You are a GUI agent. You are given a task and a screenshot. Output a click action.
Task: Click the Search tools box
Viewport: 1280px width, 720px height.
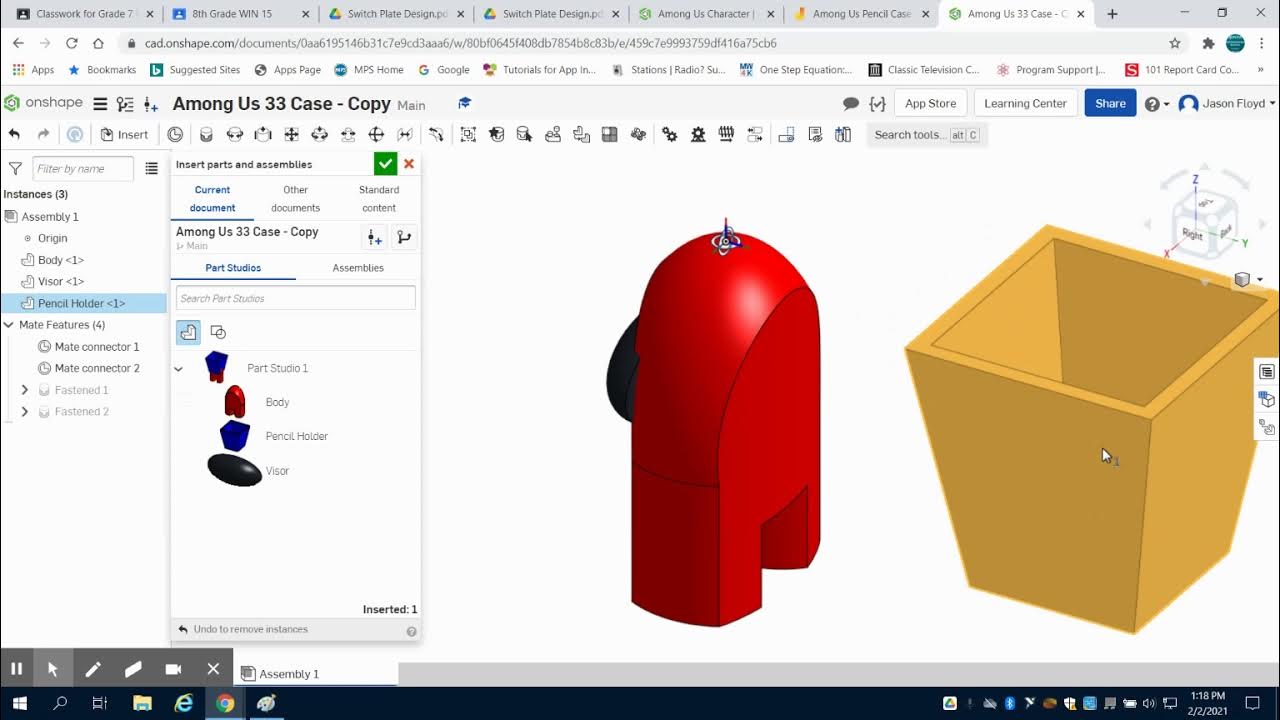click(x=926, y=135)
